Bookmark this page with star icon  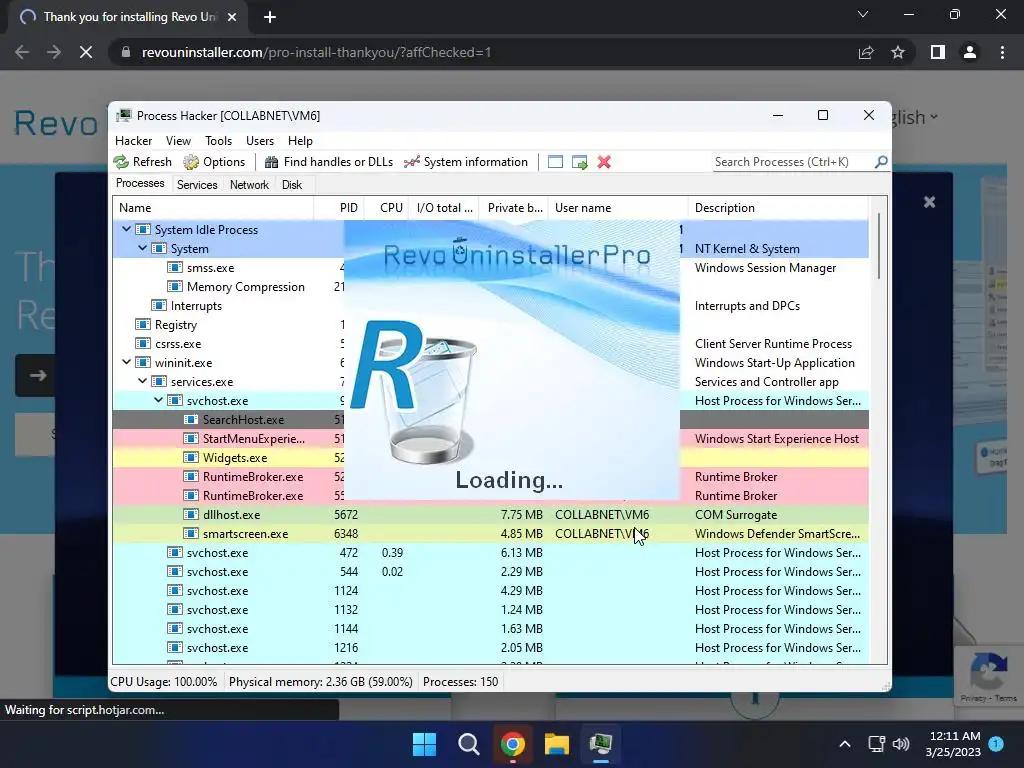[x=898, y=52]
